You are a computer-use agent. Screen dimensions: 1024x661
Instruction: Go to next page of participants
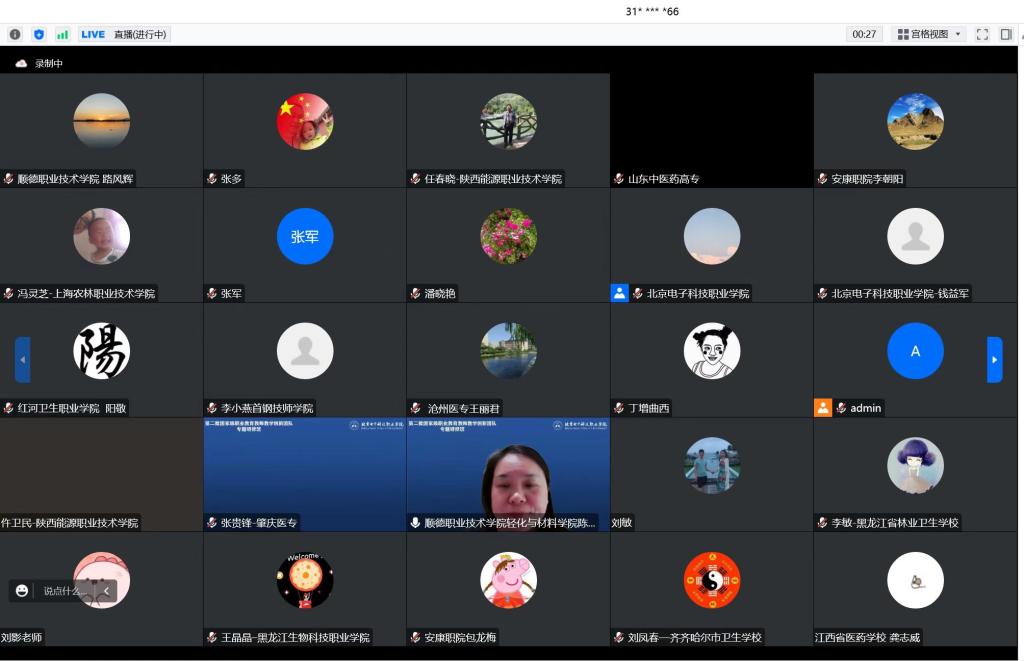[994, 360]
